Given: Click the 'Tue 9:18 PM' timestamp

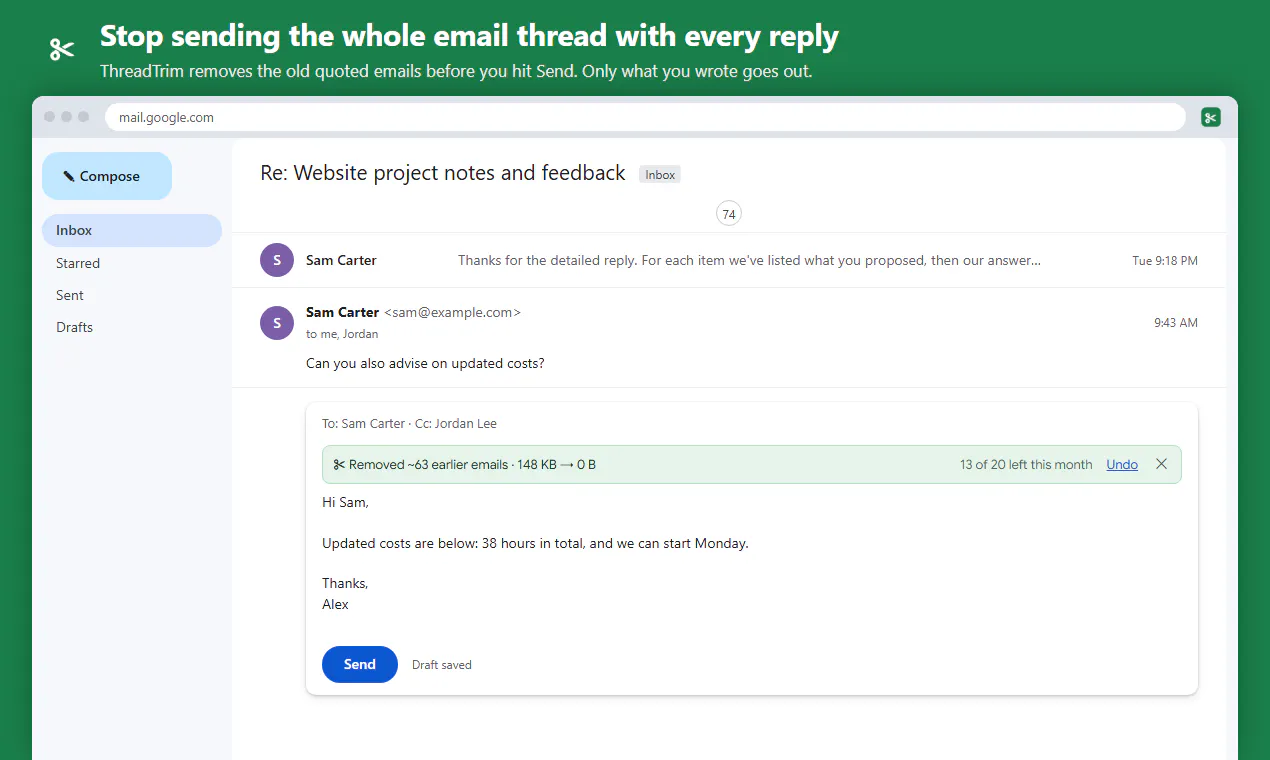Looking at the screenshot, I should pyautogui.click(x=1165, y=260).
